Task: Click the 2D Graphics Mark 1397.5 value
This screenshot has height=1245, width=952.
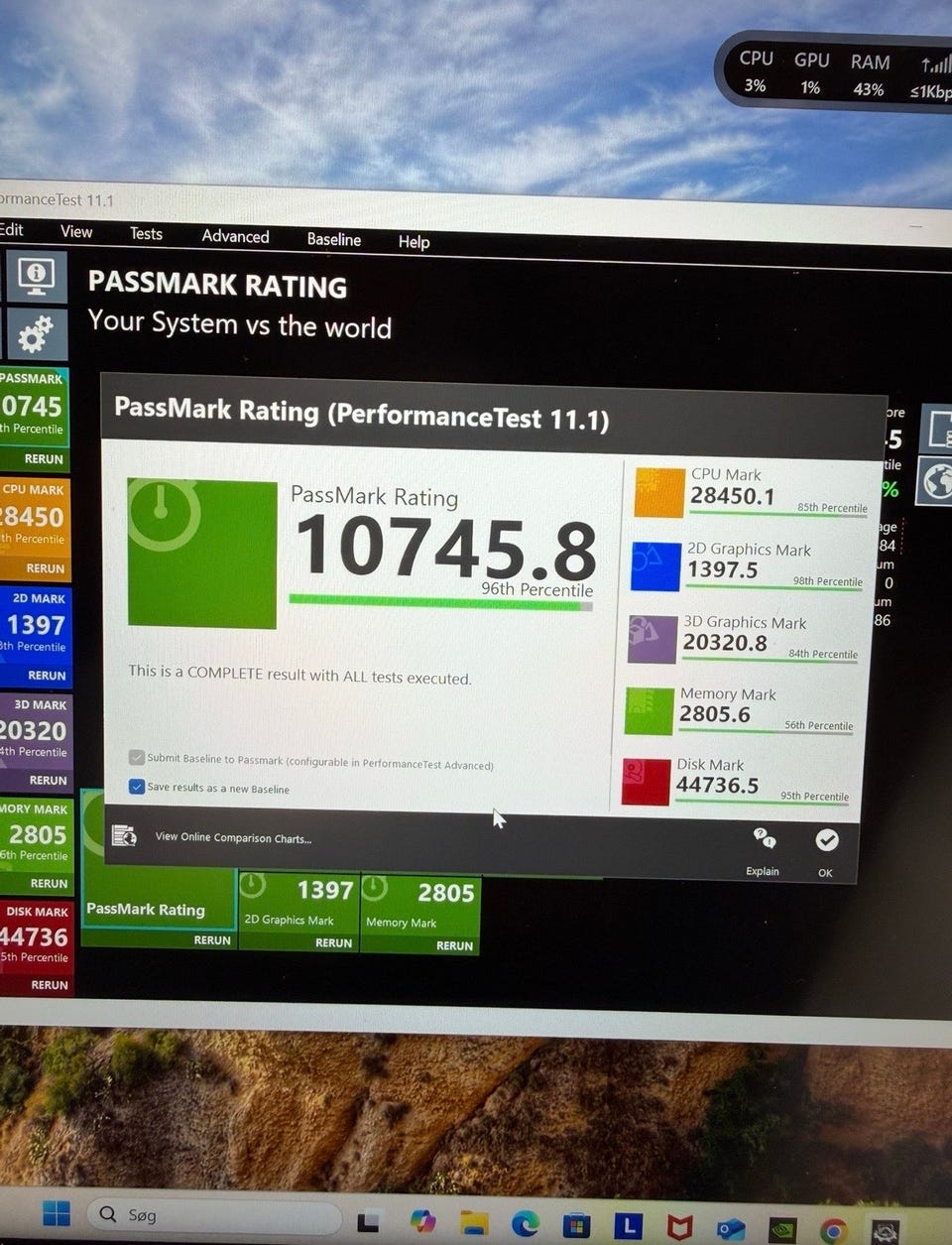Action: tap(722, 569)
